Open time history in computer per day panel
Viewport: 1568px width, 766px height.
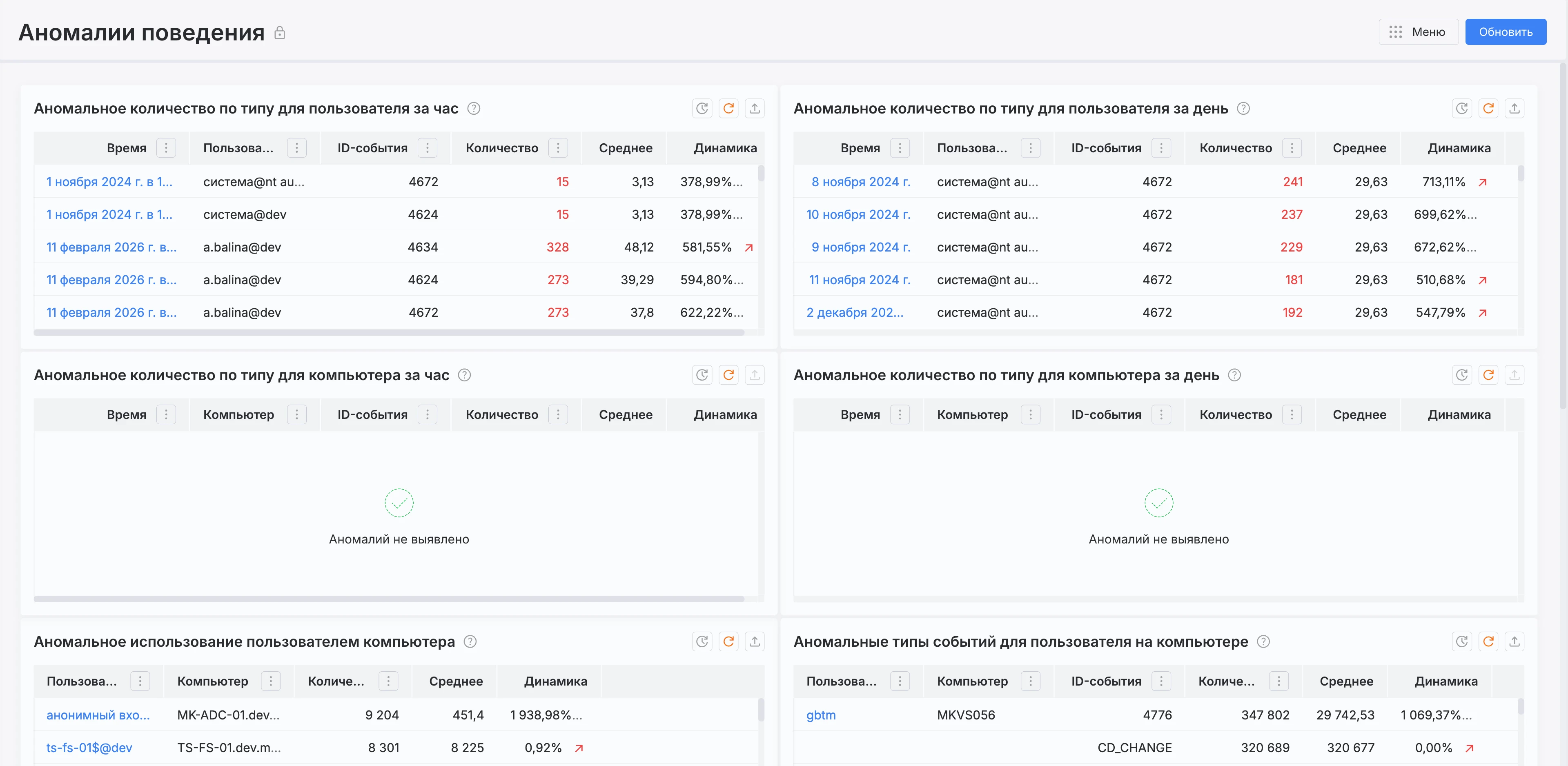click(x=1462, y=375)
